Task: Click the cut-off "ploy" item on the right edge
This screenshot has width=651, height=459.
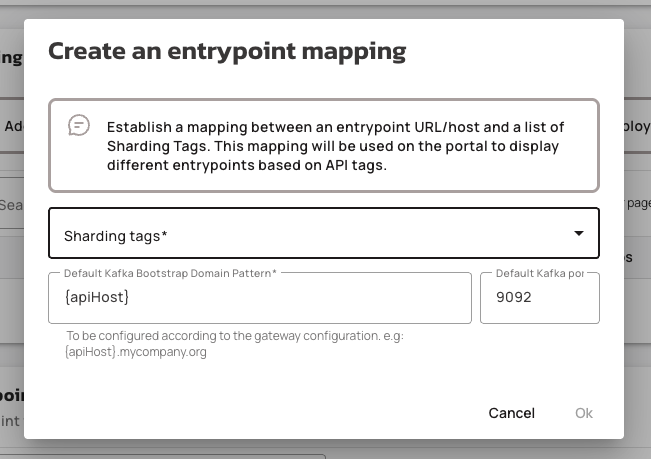Action: (637, 127)
